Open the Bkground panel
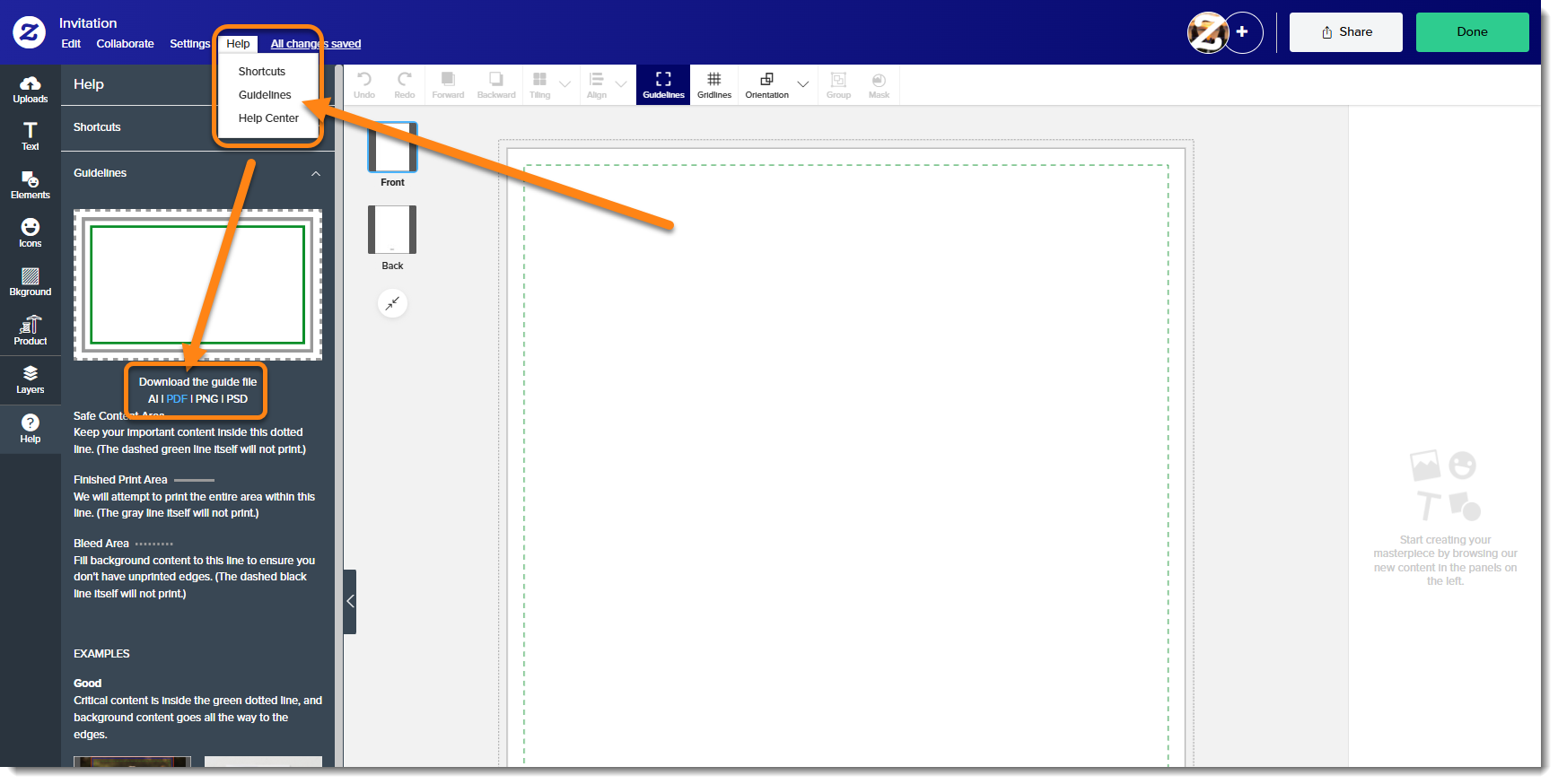The width and height of the screenshot is (1558, 784). click(30, 282)
